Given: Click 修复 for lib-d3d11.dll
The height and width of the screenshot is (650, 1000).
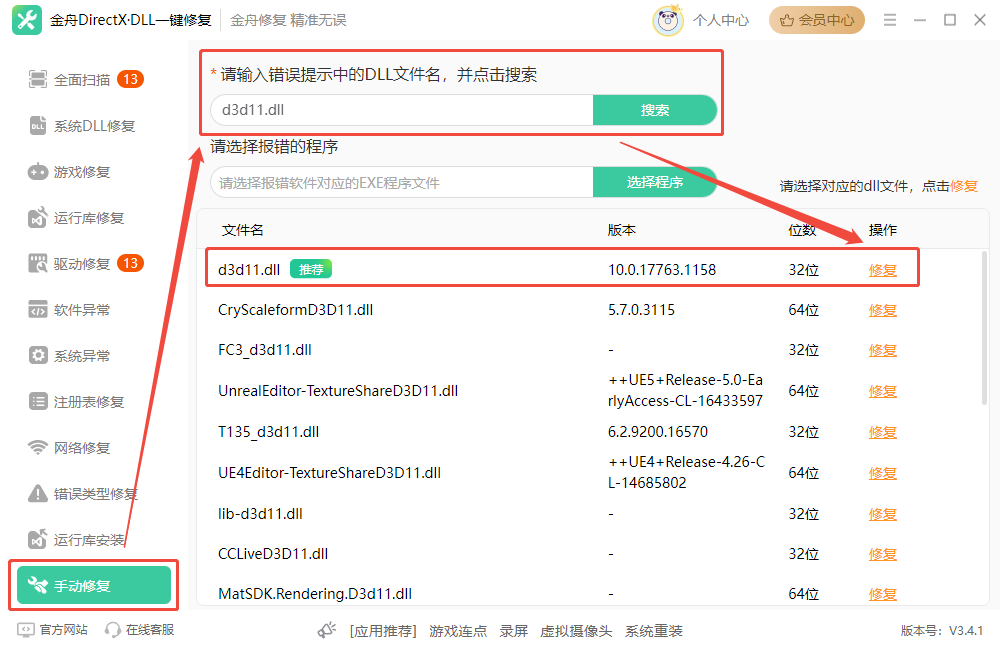Looking at the screenshot, I should (883, 513).
